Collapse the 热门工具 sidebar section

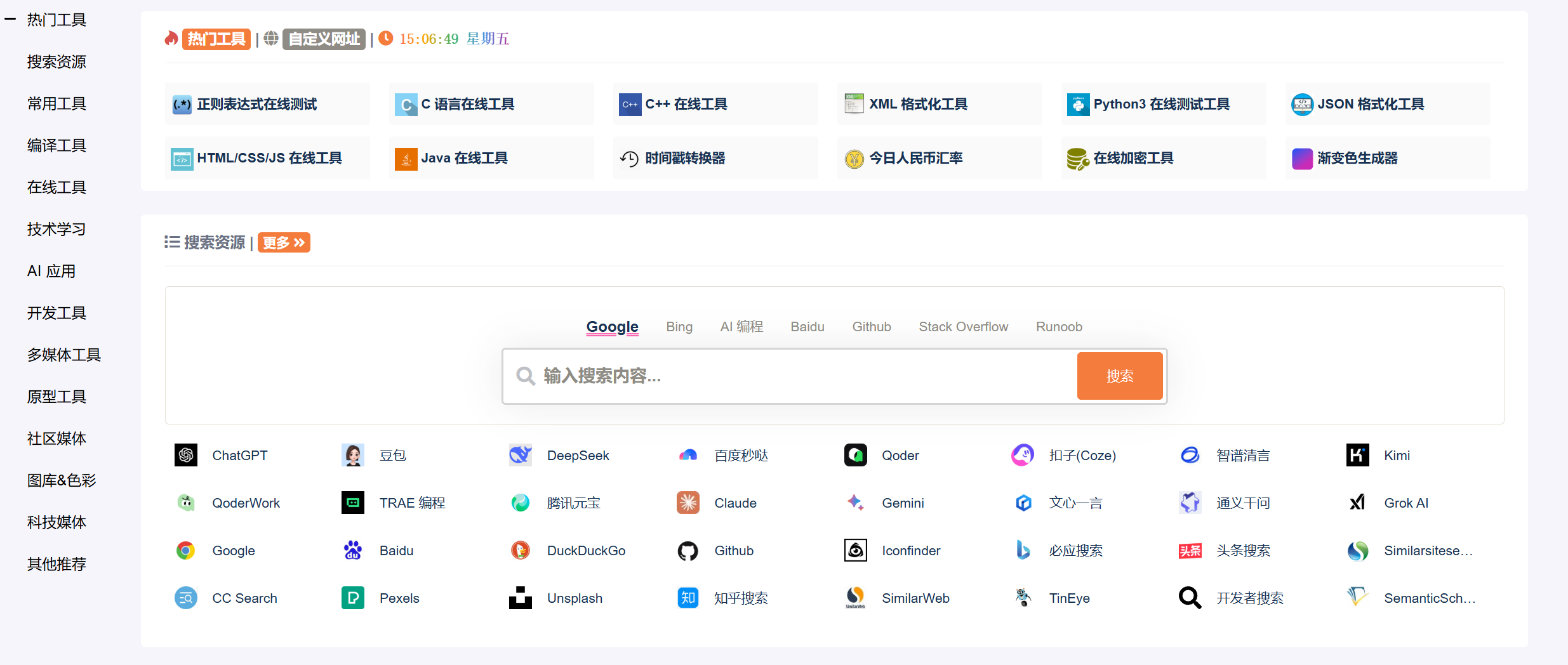click(x=10, y=20)
